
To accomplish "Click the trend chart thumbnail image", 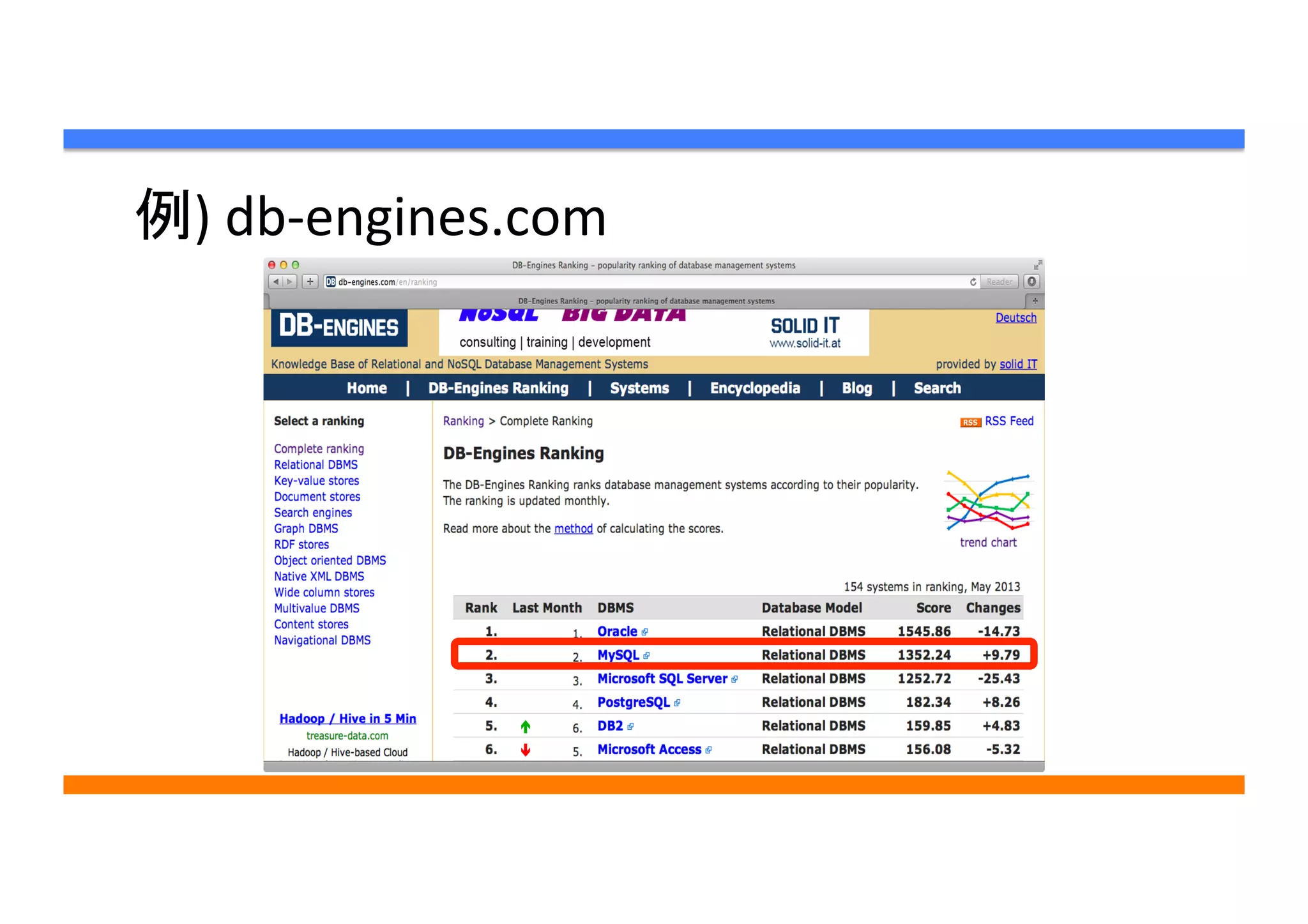I will (x=988, y=501).
